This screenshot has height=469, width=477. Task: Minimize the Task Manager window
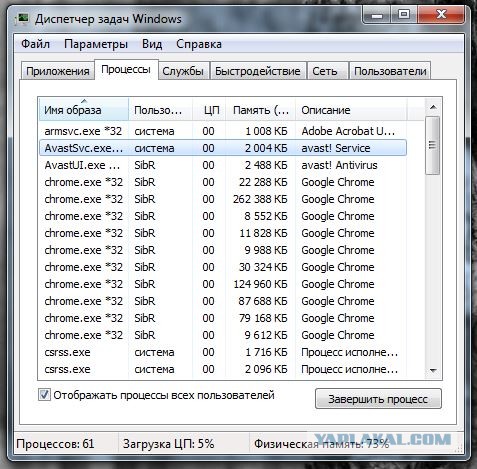pos(377,15)
